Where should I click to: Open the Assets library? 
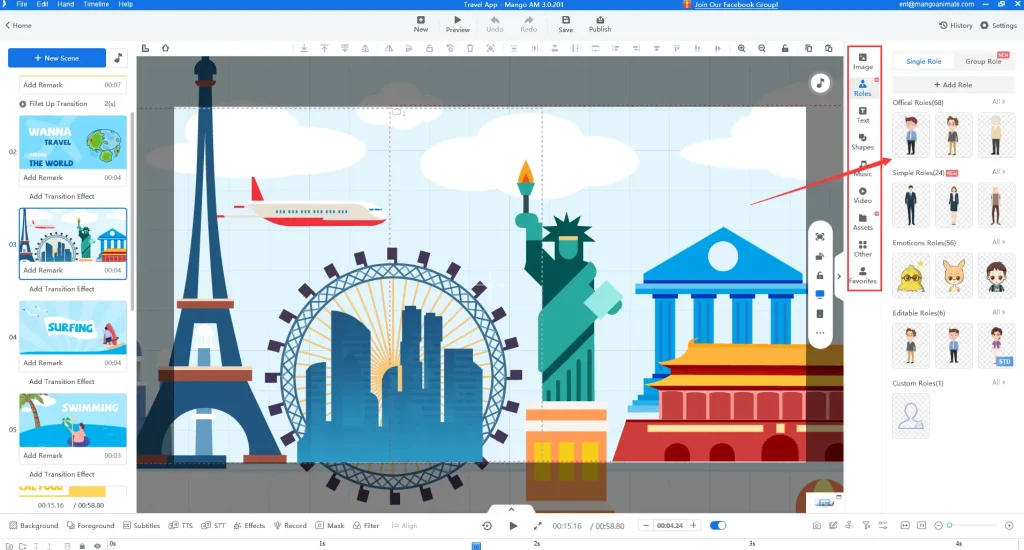[863, 221]
